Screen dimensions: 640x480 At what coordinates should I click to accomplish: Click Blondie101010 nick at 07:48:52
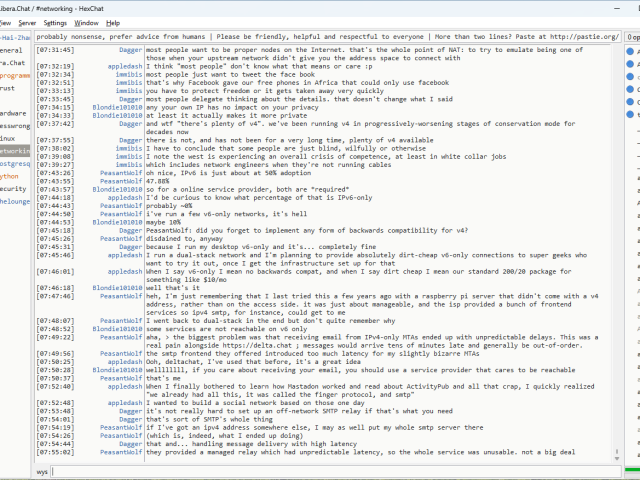pos(117,329)
